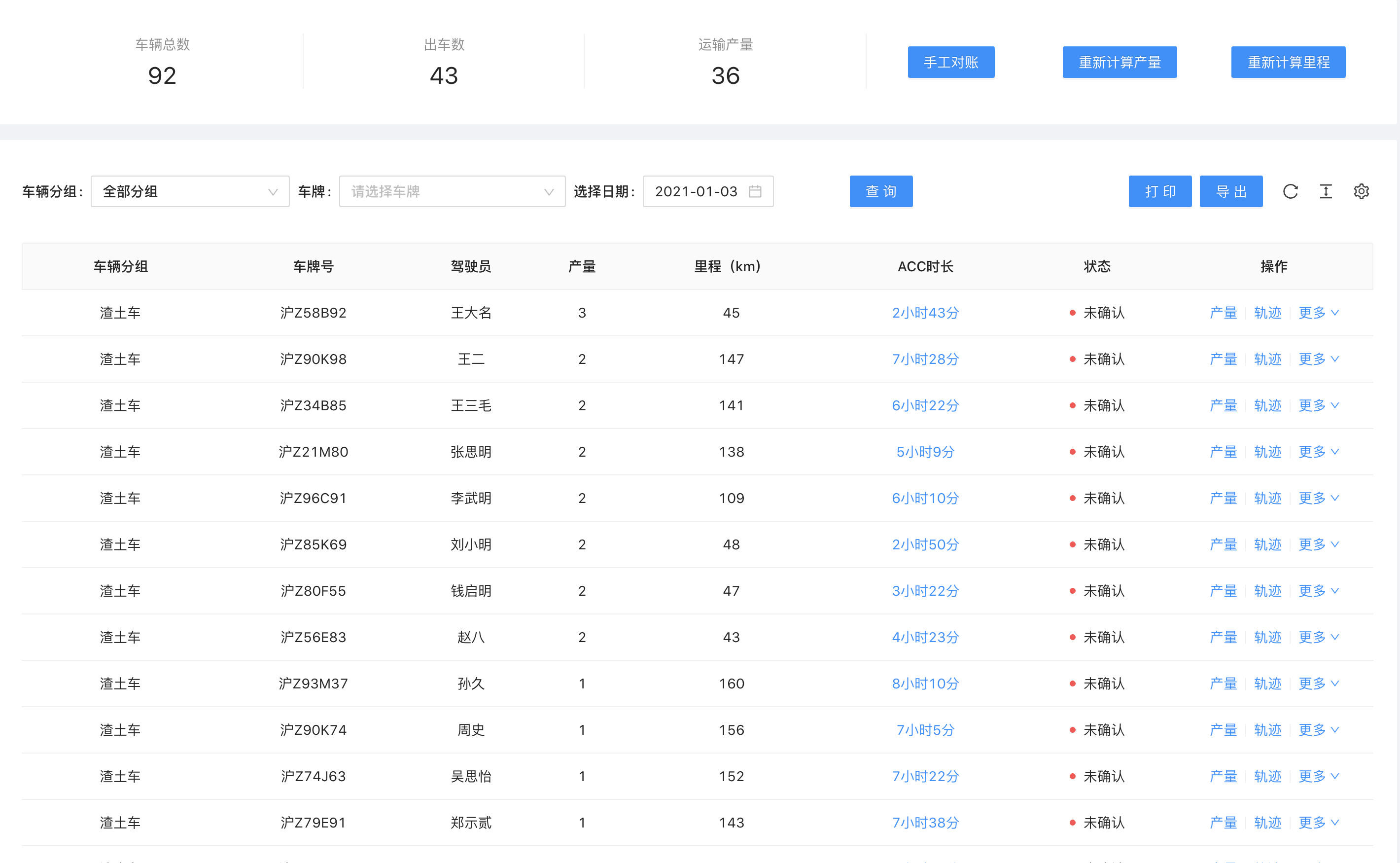Viewport: 1400px width, 863px height.
Task: Click the calendar icon in date field
Action: coord(755,191)
